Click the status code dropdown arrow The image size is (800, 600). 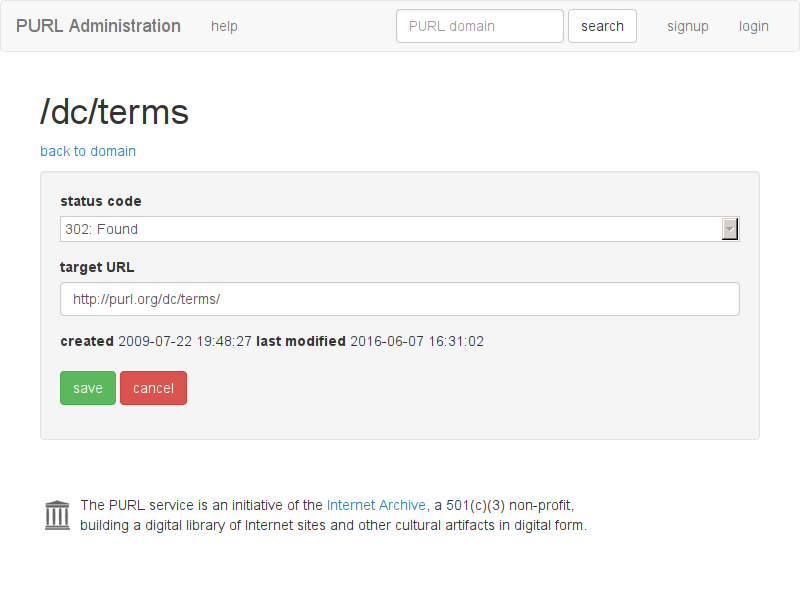(x=730, y=229)
